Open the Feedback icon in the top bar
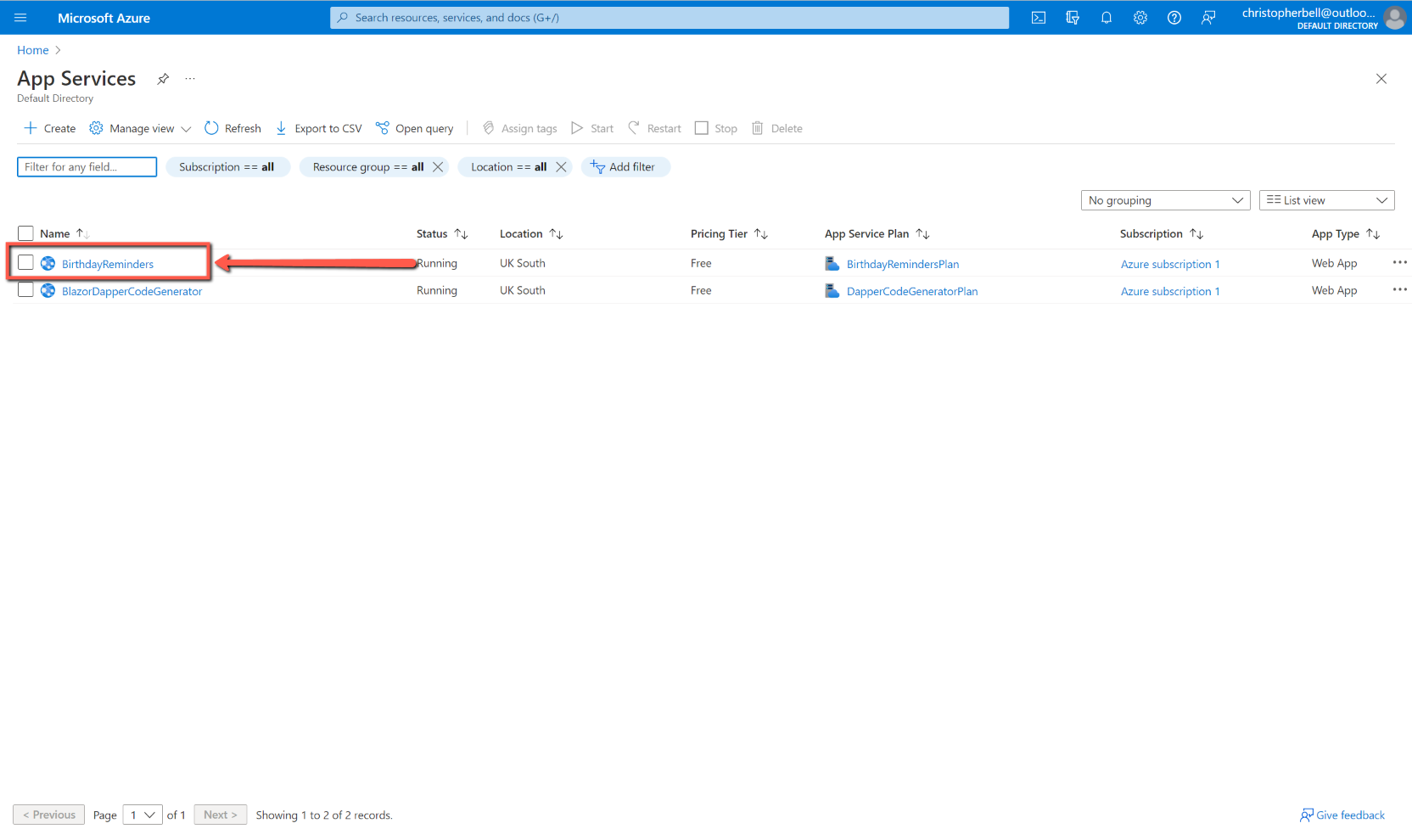1412x840 pixels. pyautogui.click(x=1208, y=17)
